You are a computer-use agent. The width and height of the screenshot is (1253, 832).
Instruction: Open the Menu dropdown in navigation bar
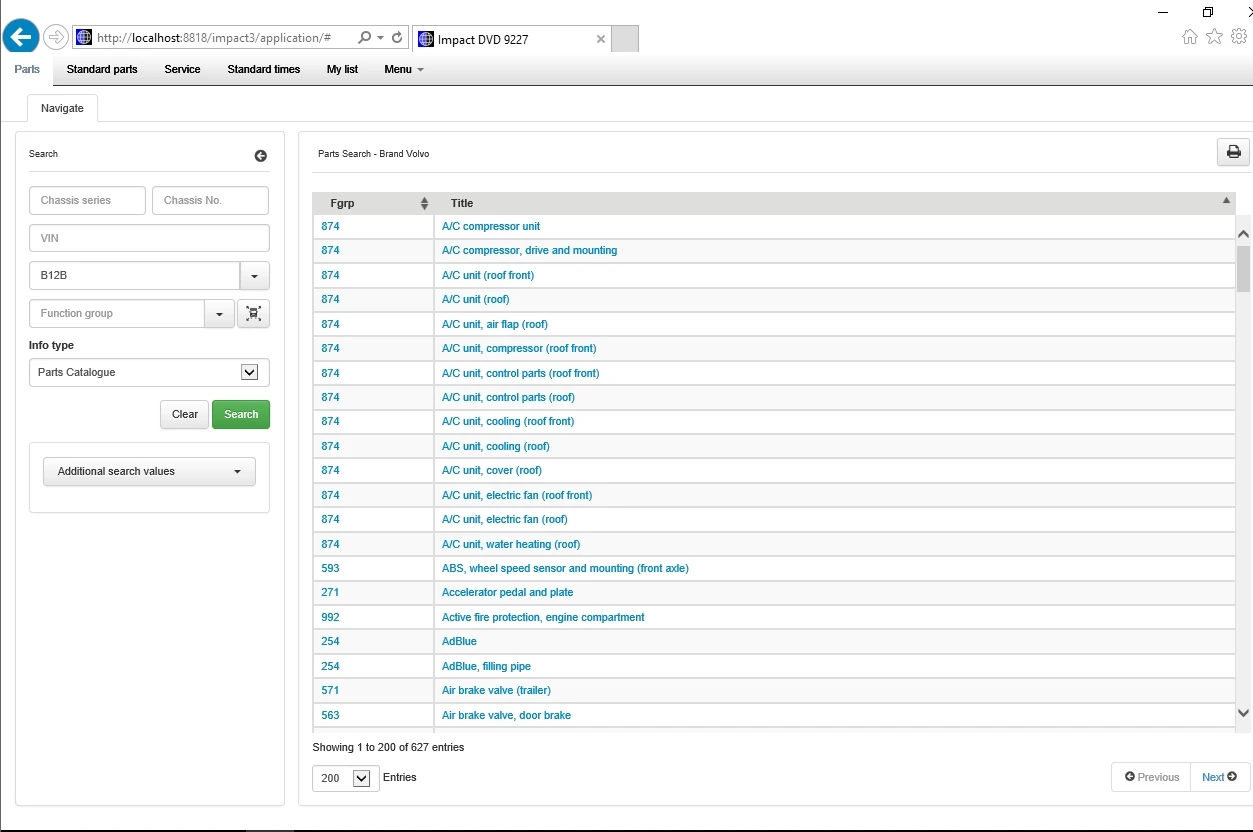404,70
